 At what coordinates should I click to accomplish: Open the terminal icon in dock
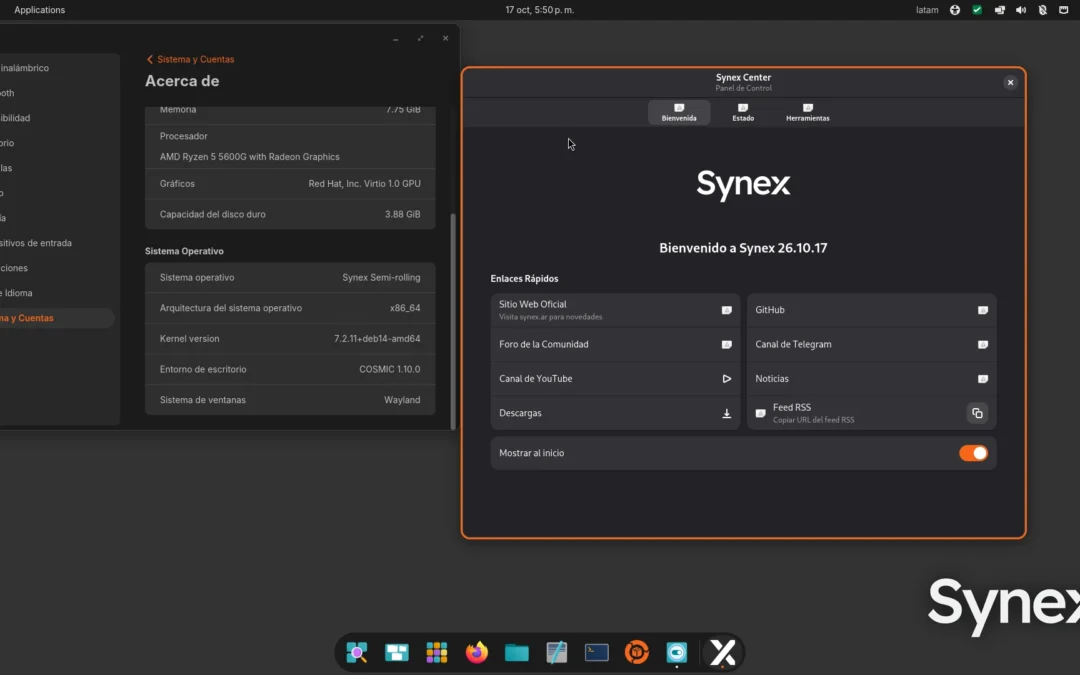coord(596,652)
